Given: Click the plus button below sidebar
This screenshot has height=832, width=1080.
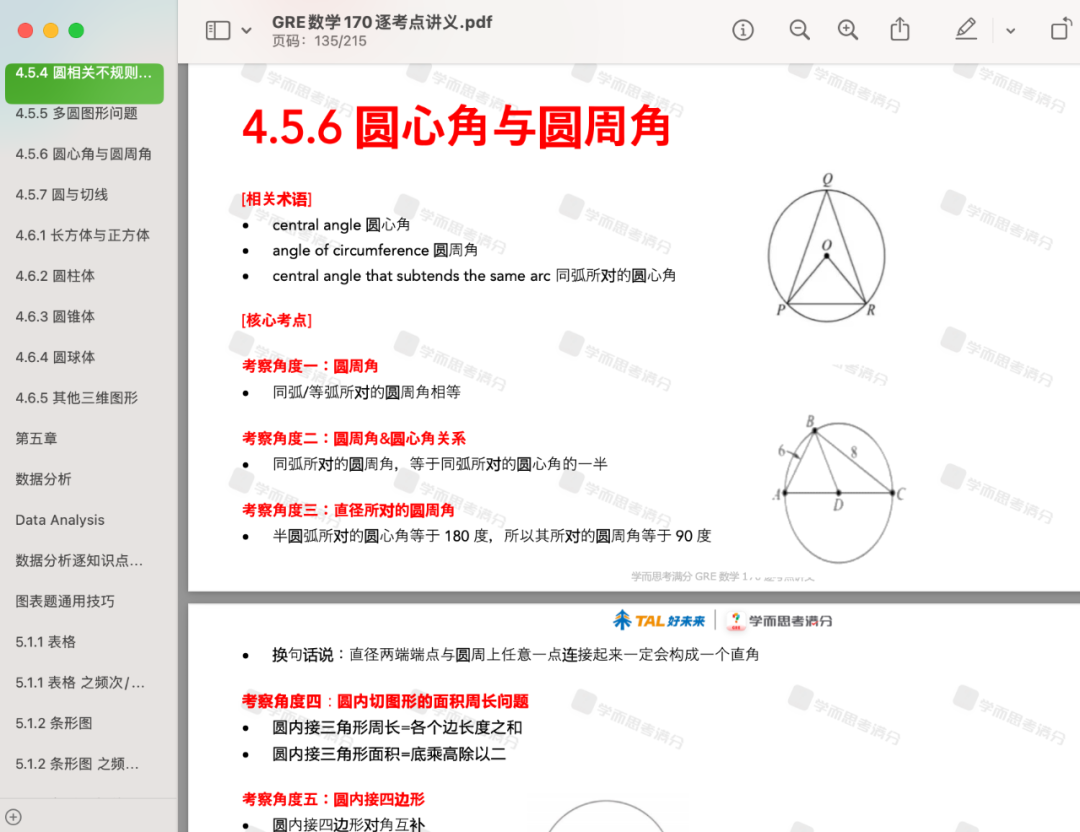Looking at the screenshot, I should pos(14,817).
